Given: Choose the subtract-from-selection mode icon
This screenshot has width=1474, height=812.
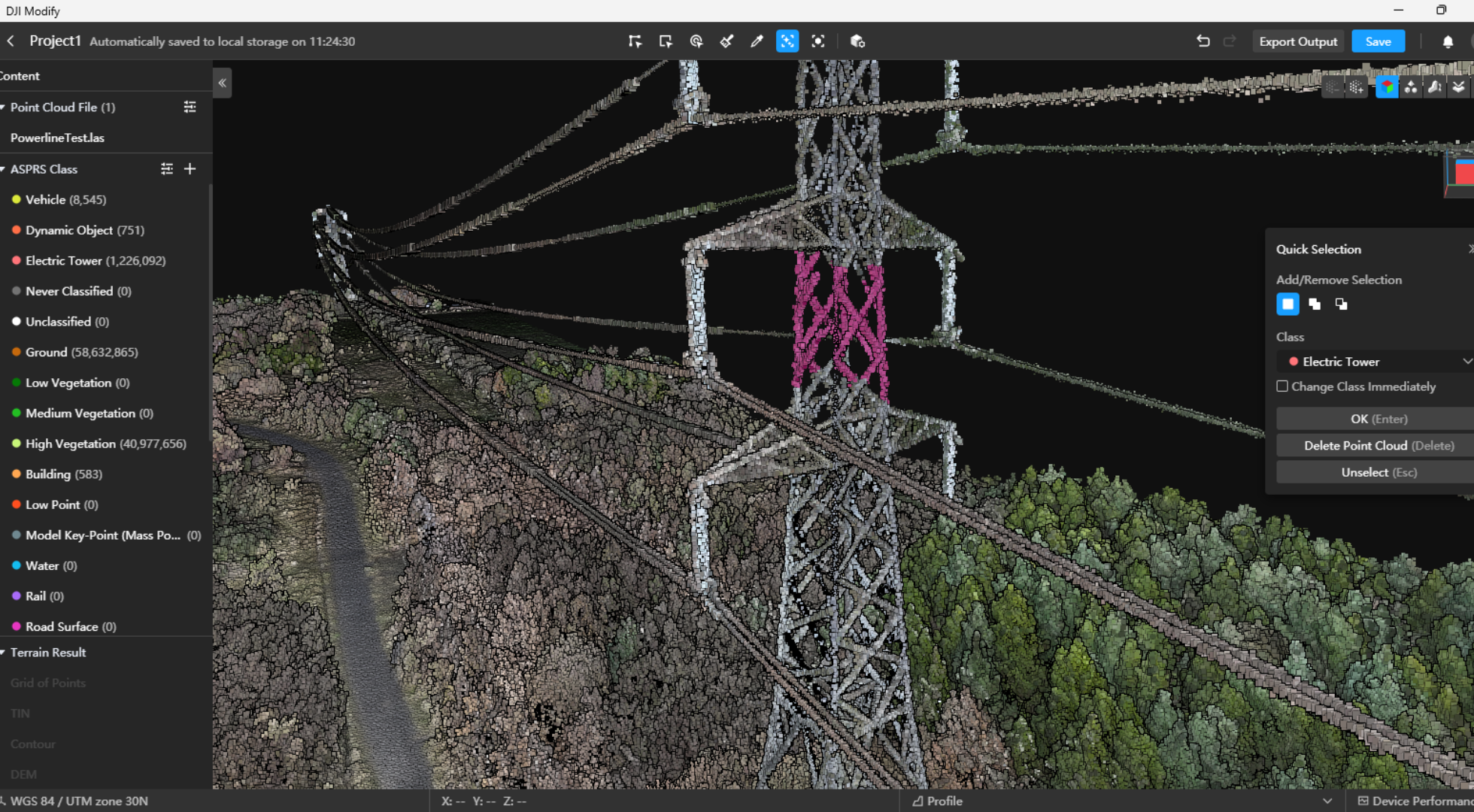Looking at the screenshot, I should (1341, 304).
